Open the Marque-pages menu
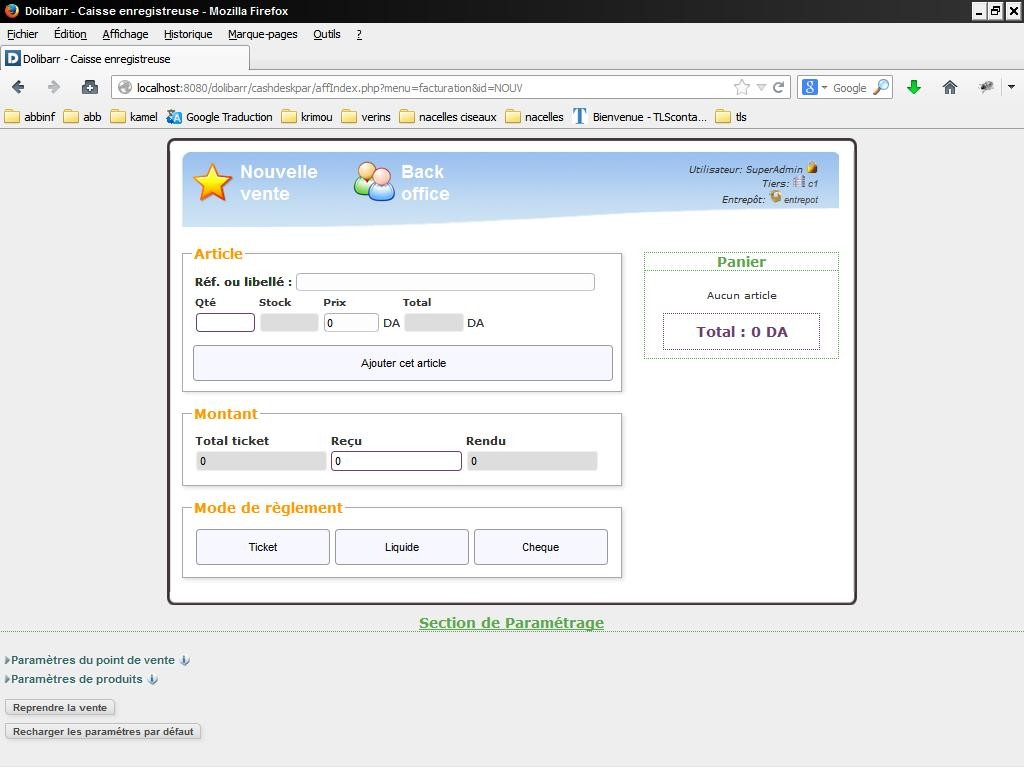The width and height of the screenshot is (1024, 768). [262, 34]
